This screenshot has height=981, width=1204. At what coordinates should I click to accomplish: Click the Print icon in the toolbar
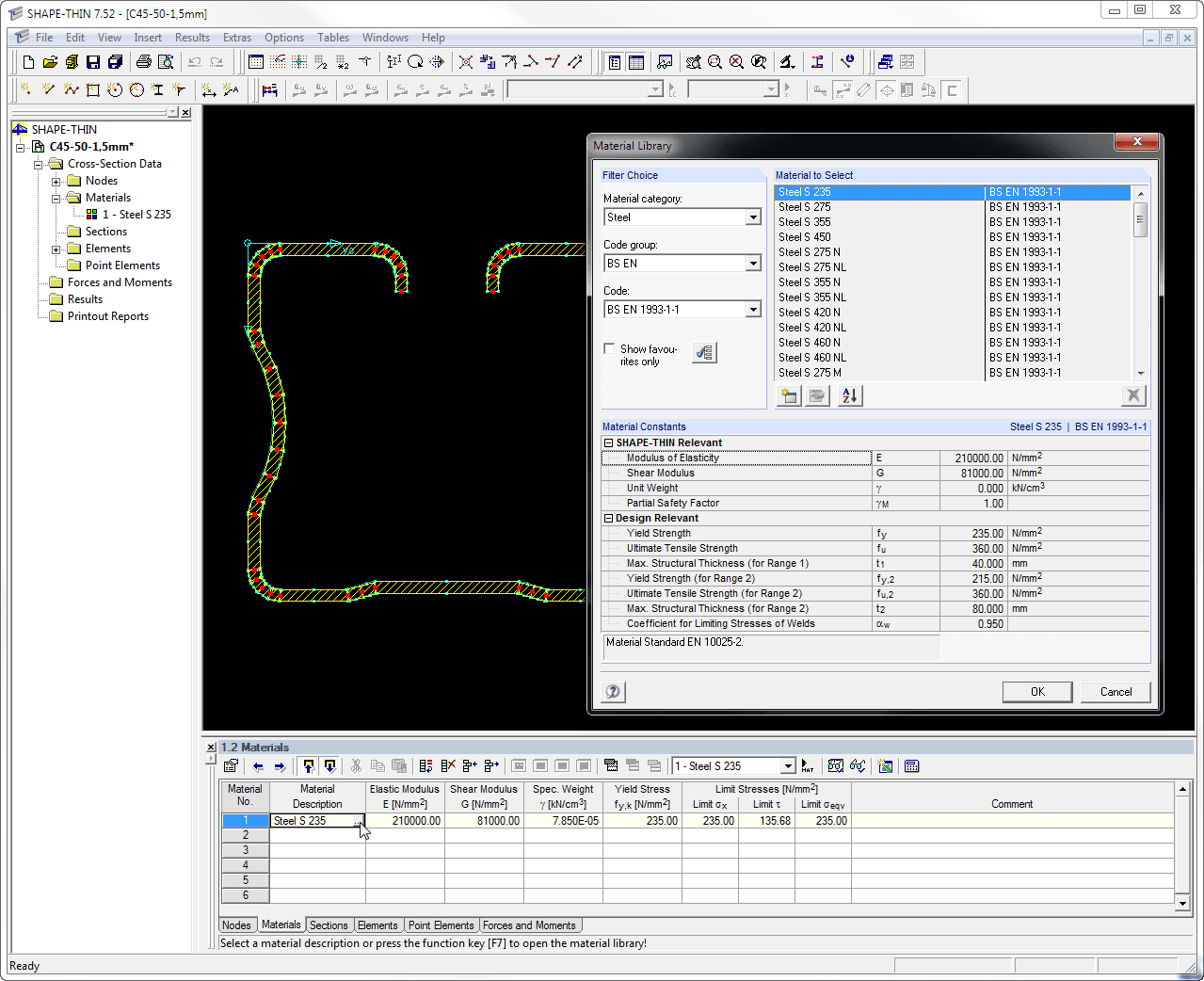click(x=143, y=62)
